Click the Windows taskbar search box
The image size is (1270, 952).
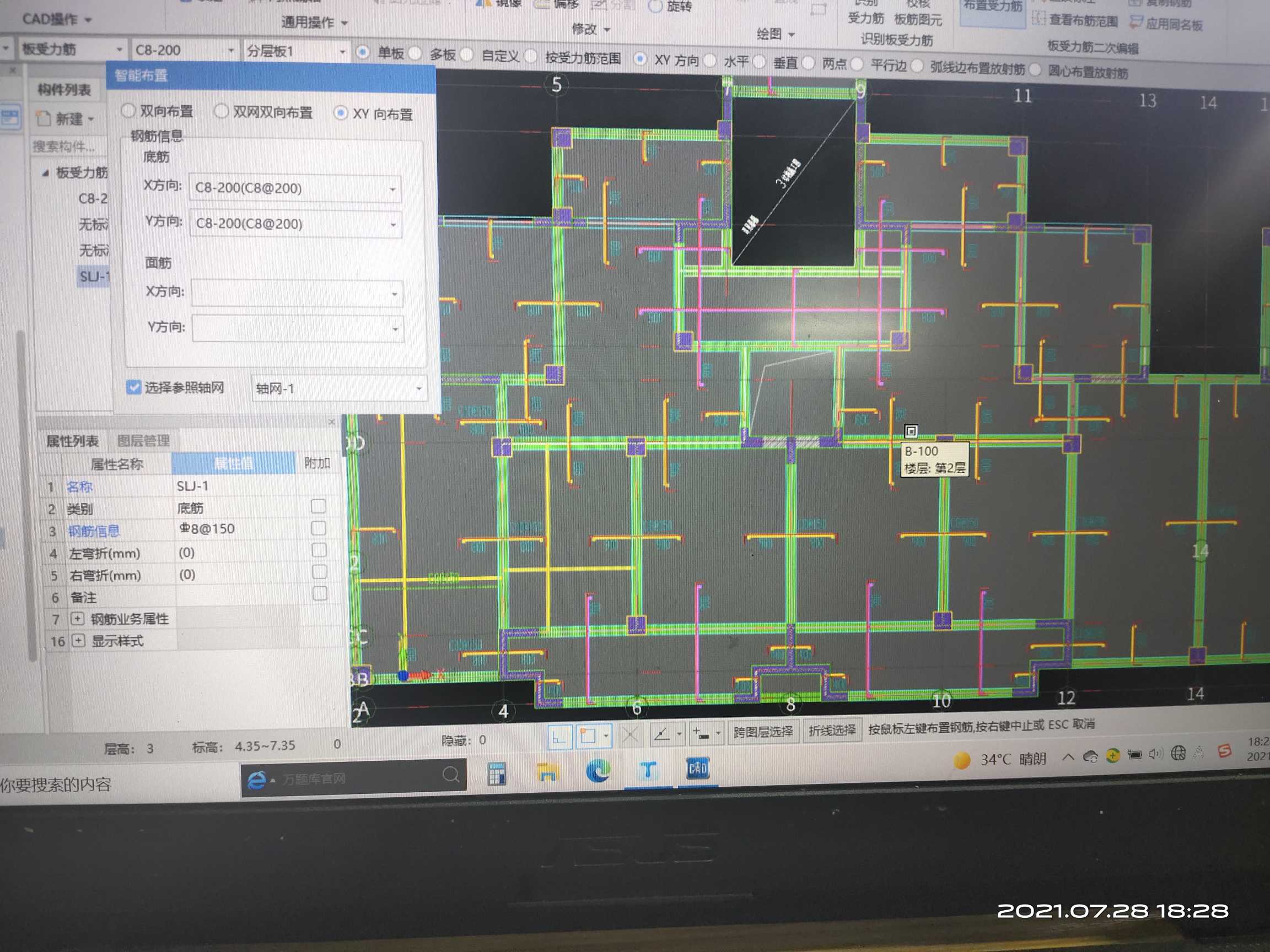(354, 777)
